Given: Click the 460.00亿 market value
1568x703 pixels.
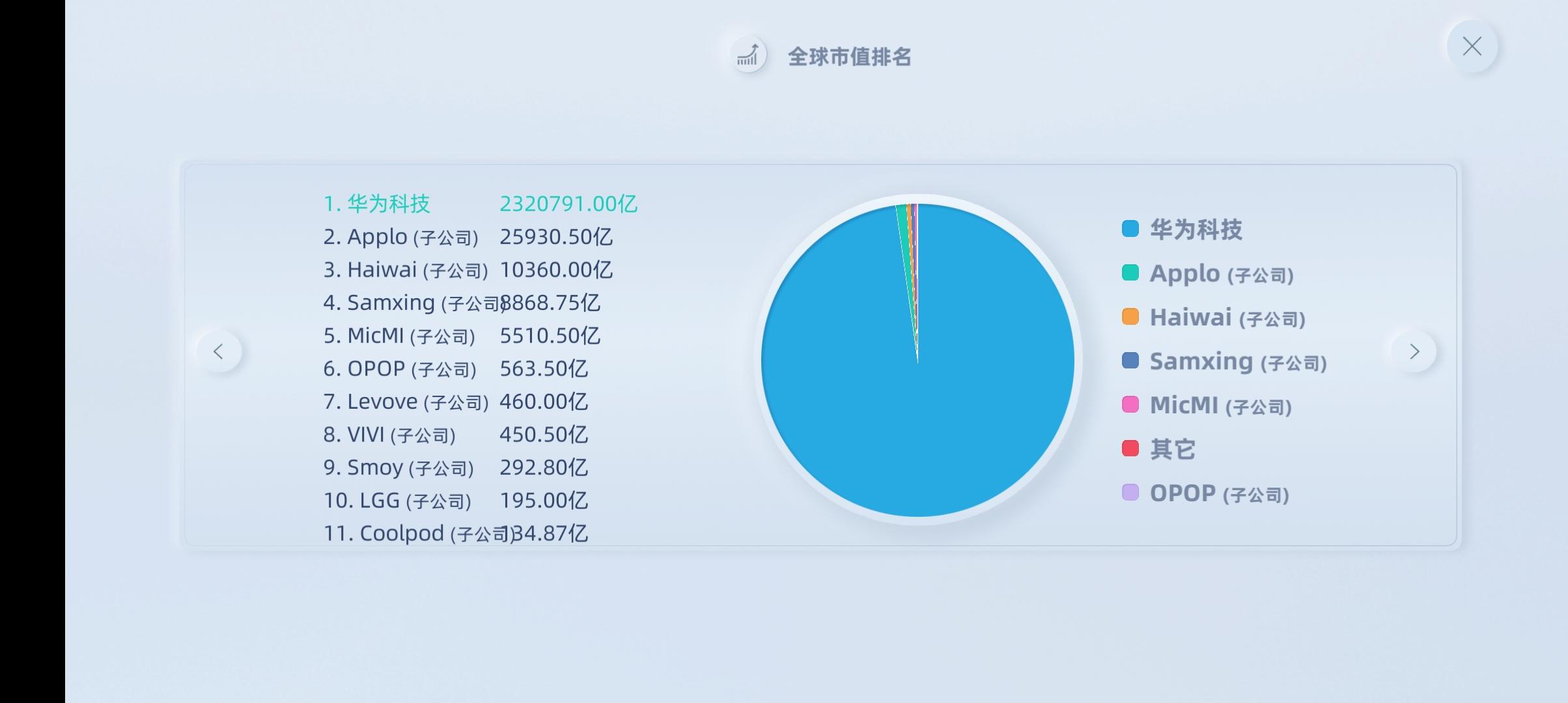Looking at the screenshot, I should coord(544,402).
